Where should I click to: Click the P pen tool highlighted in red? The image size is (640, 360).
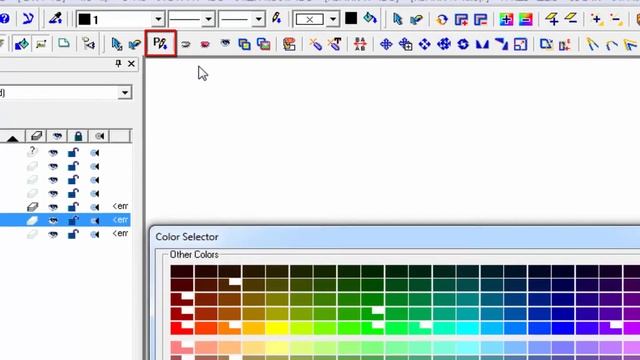tap(160, 43)
